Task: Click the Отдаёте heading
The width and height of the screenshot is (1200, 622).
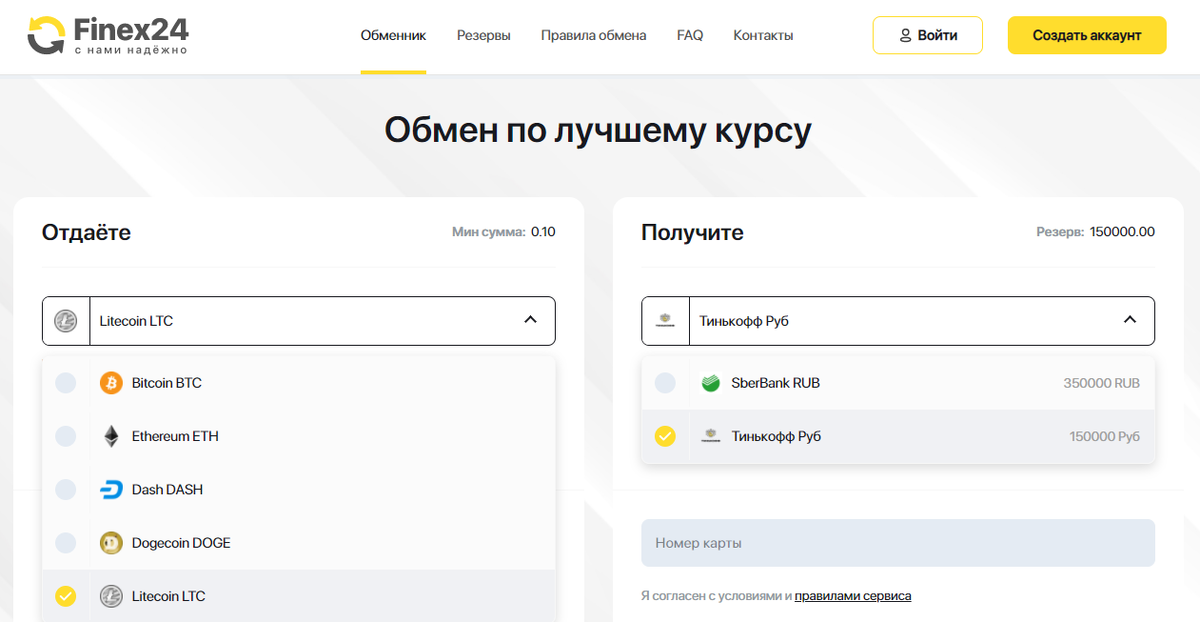Action: pyautogui.click(x=86, y=232)
